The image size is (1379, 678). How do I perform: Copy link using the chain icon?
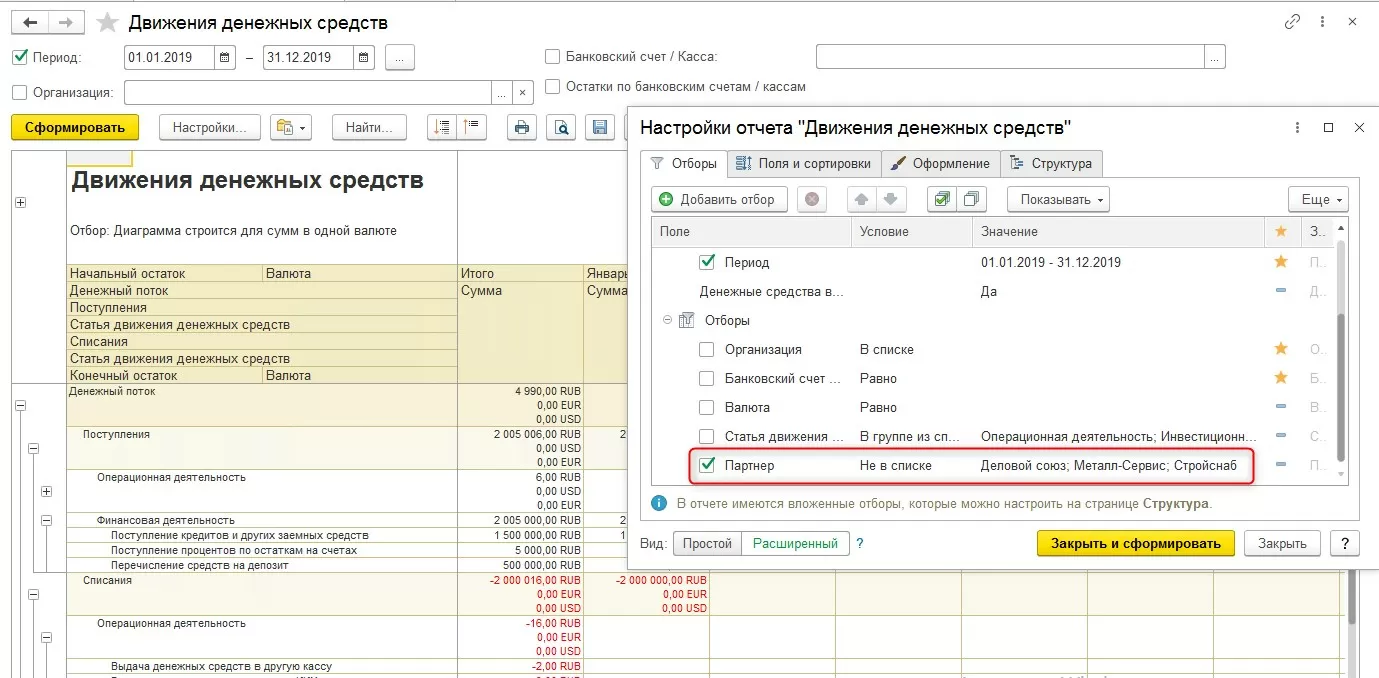point(1292,22)
